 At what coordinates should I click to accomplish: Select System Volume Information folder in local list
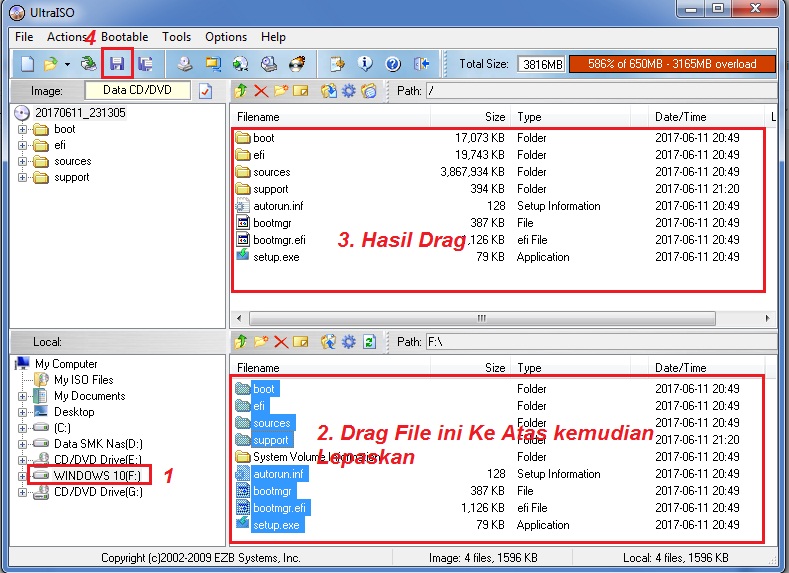click(316, 457)
